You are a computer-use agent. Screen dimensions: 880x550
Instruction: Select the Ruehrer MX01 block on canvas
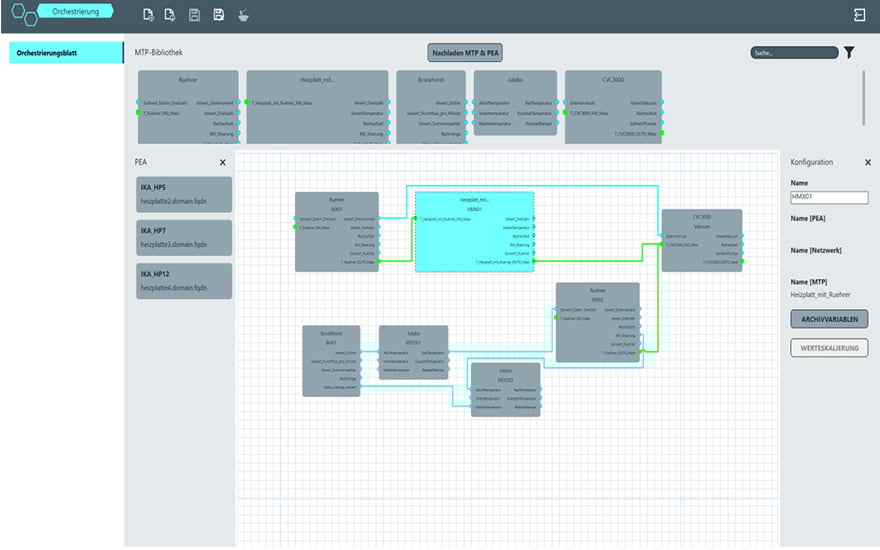pyautogui.click(x=337, y=232)
